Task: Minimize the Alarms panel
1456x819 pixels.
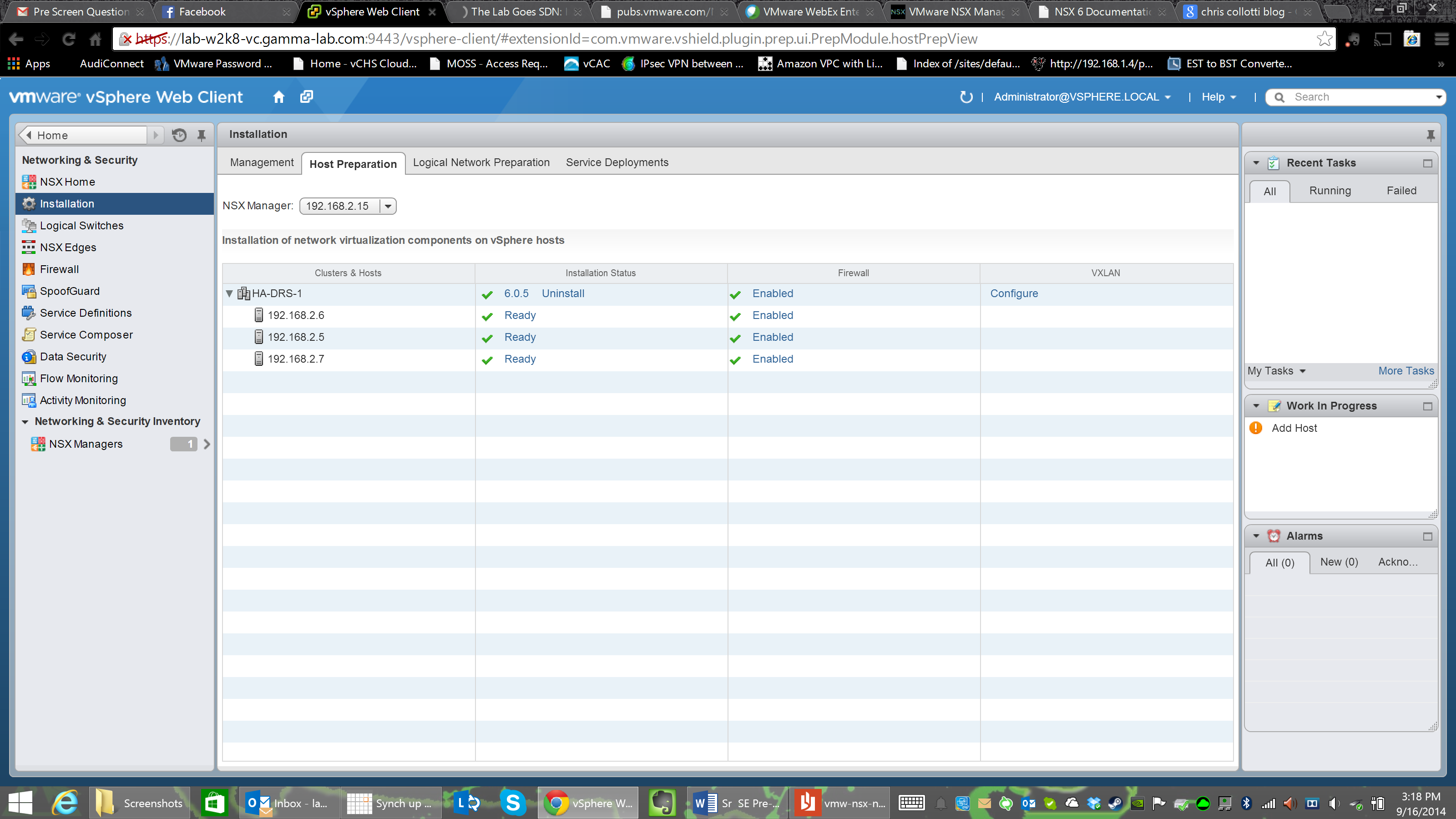Action: point(1427,536)
